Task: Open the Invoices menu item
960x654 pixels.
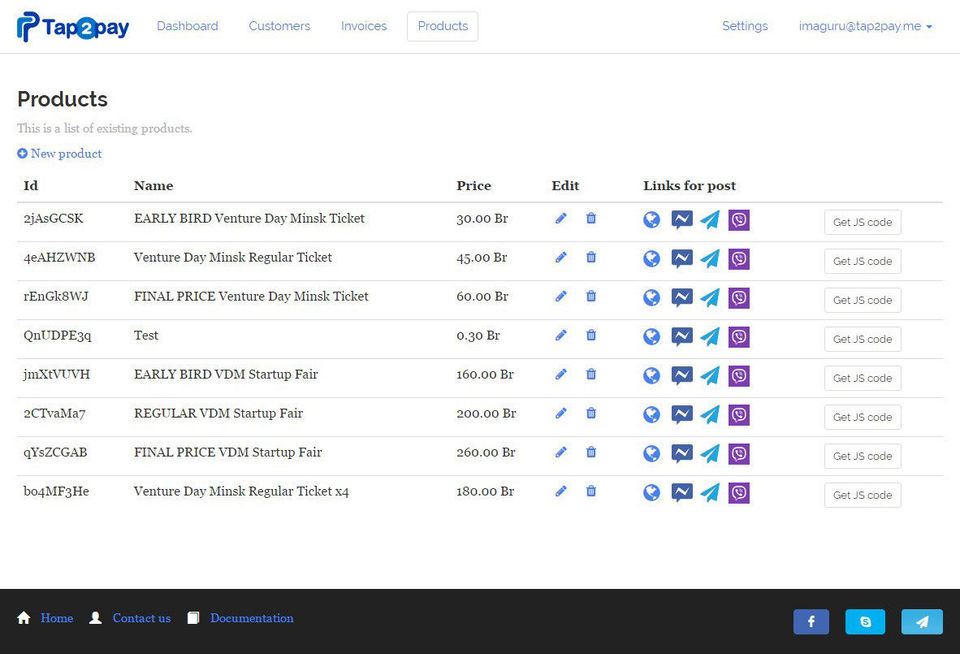Action: (364, 26)
